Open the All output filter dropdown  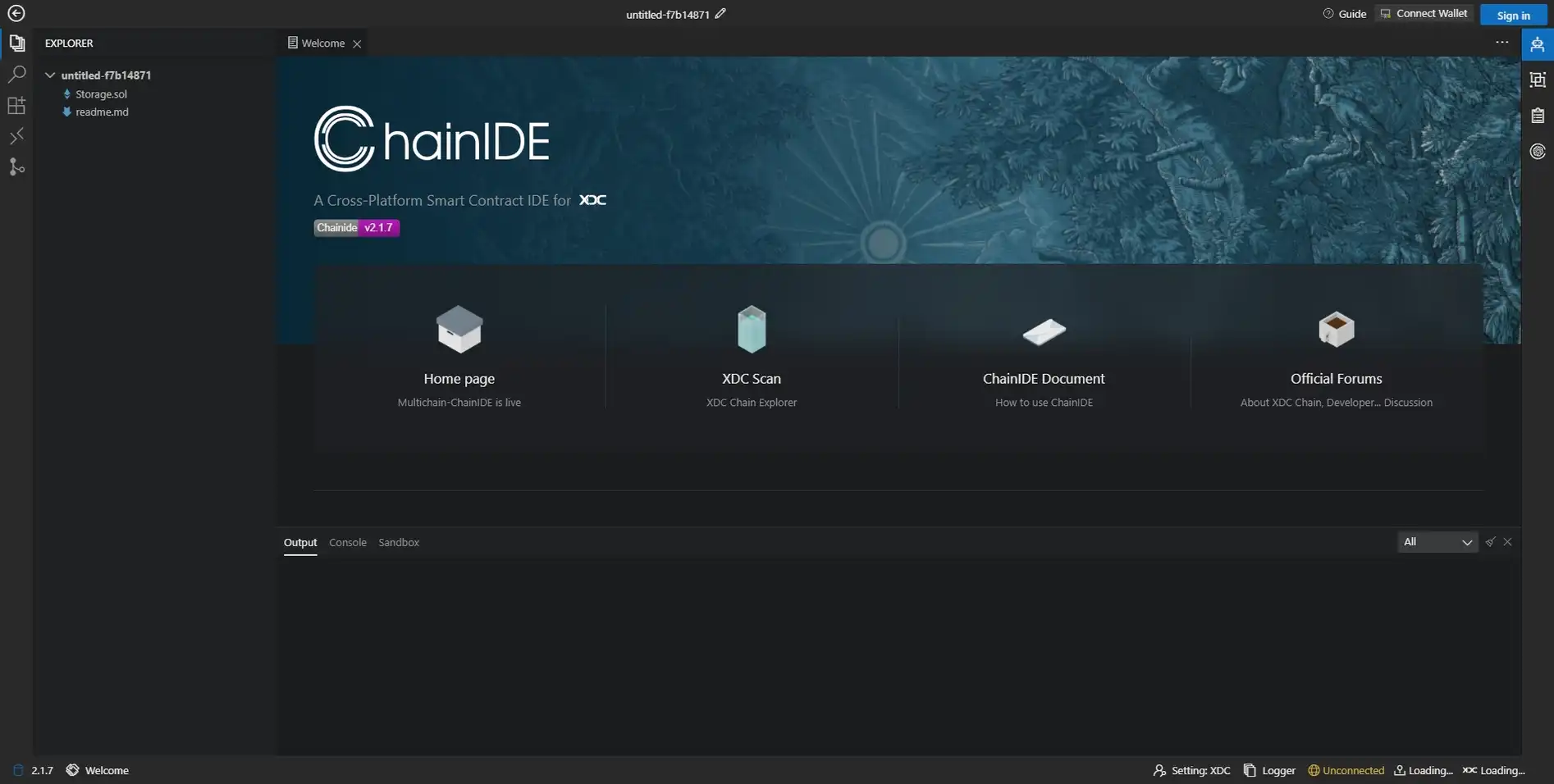(1437, 542)
